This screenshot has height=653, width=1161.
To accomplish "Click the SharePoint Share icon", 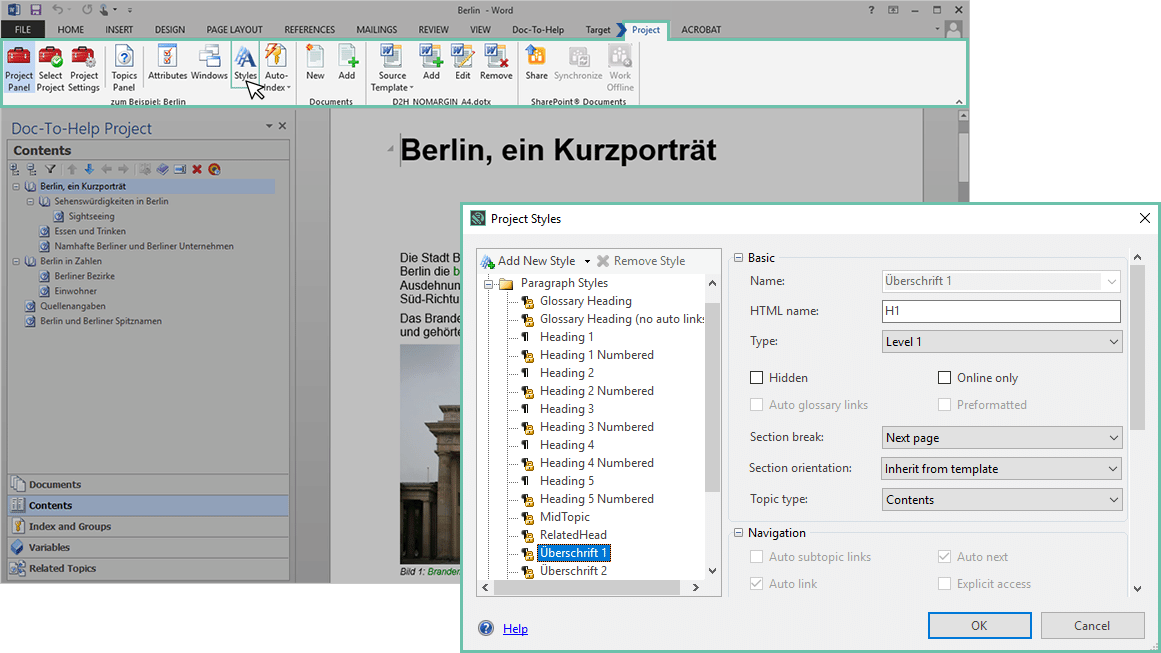I will [x=536, y=63].
